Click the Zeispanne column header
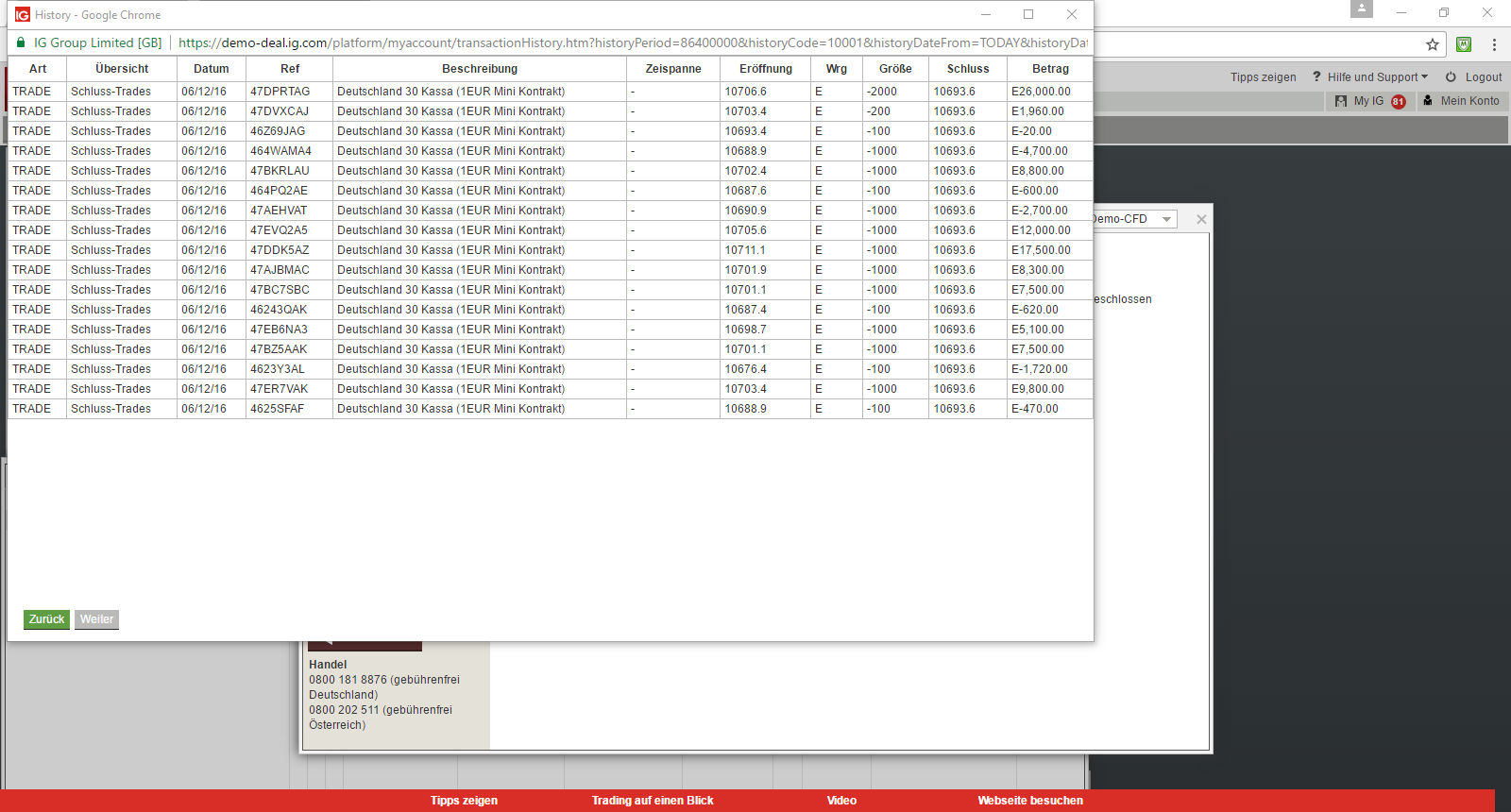Screen dimensions: 1511x812 673,69
